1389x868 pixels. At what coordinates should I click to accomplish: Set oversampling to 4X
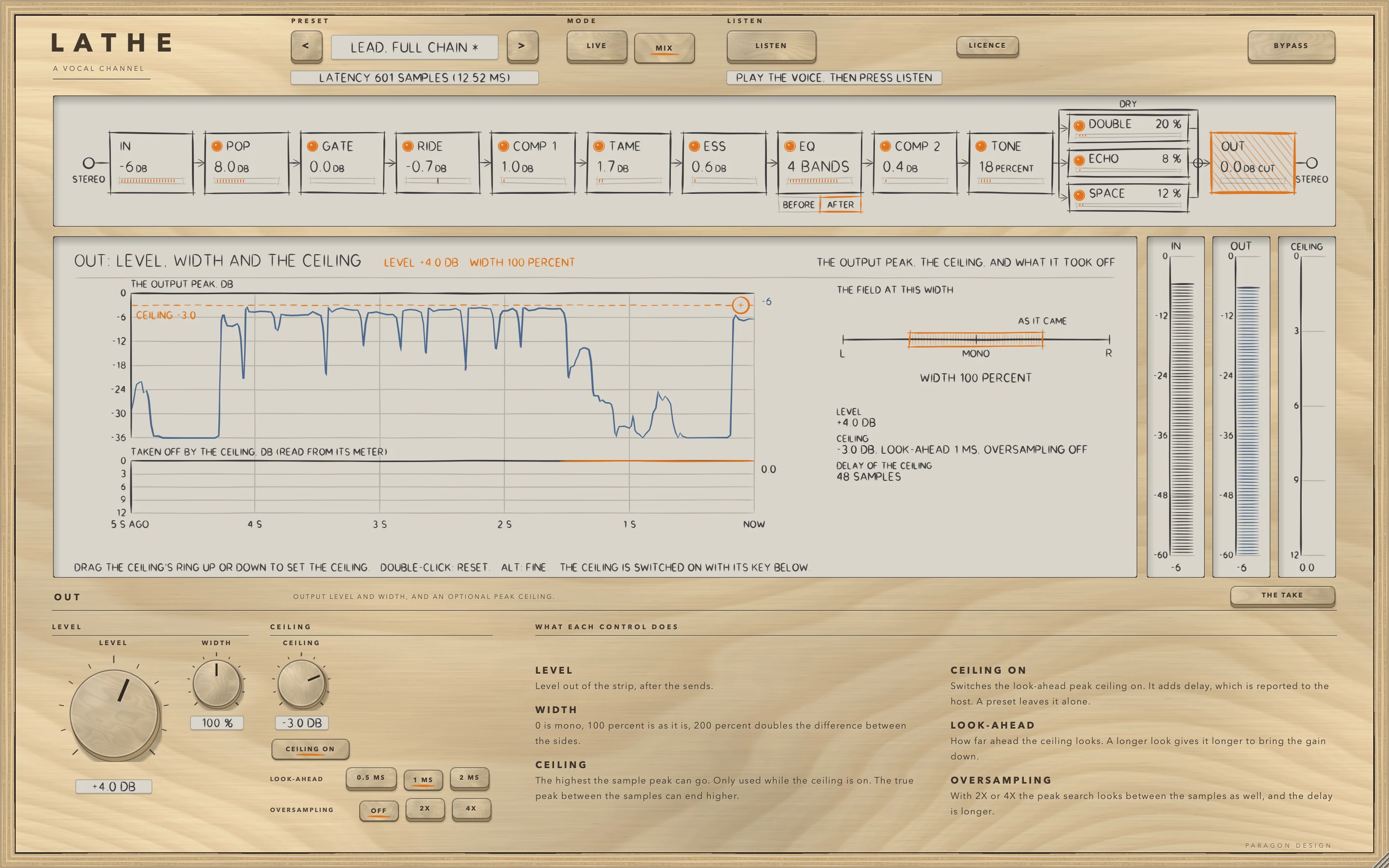471,809
